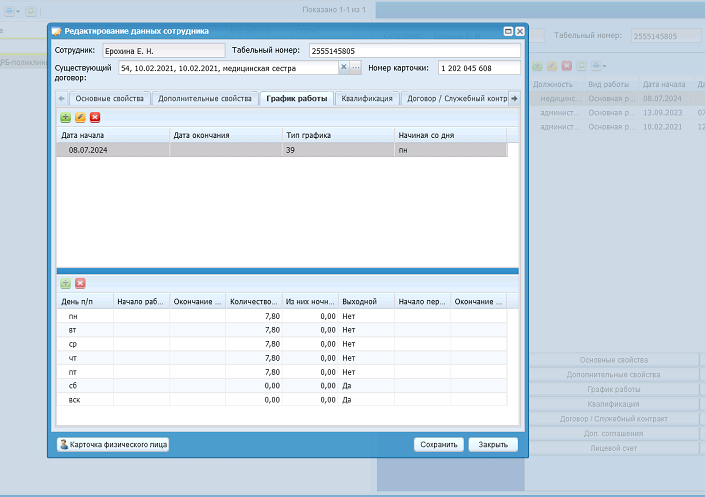Viewport: 705px width, 497px height.
Task: Click the Начиная со дня column header
Action: click(x=451, y=135)
